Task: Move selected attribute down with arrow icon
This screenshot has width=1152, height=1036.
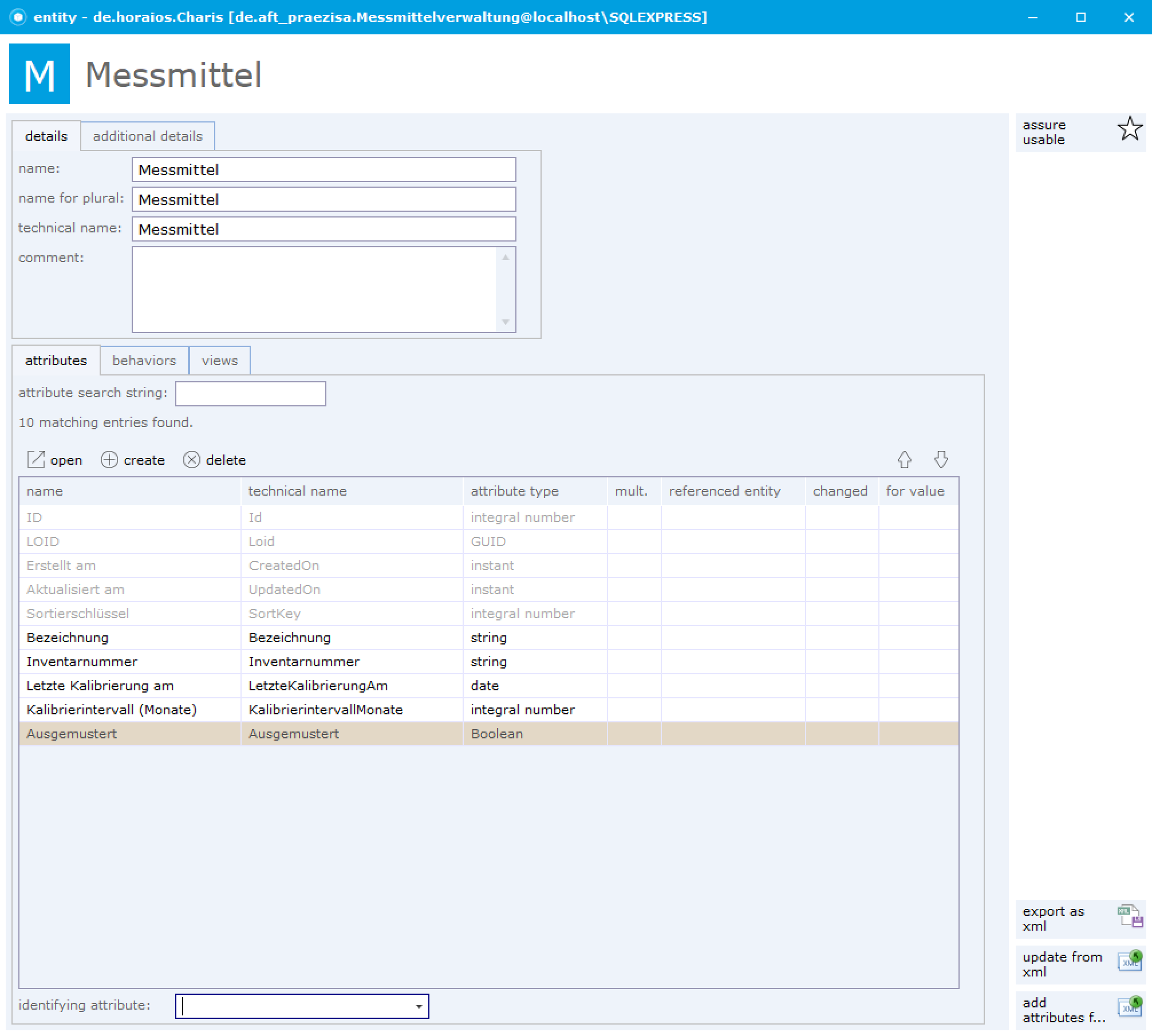Action: pyautogui.click(x=941, y=460)
